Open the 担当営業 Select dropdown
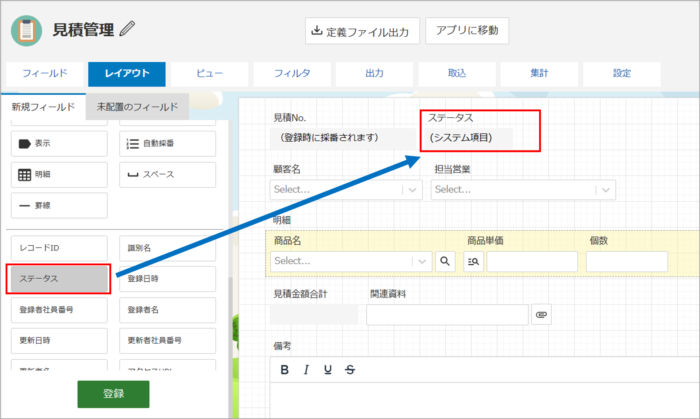 coord(523,190)
